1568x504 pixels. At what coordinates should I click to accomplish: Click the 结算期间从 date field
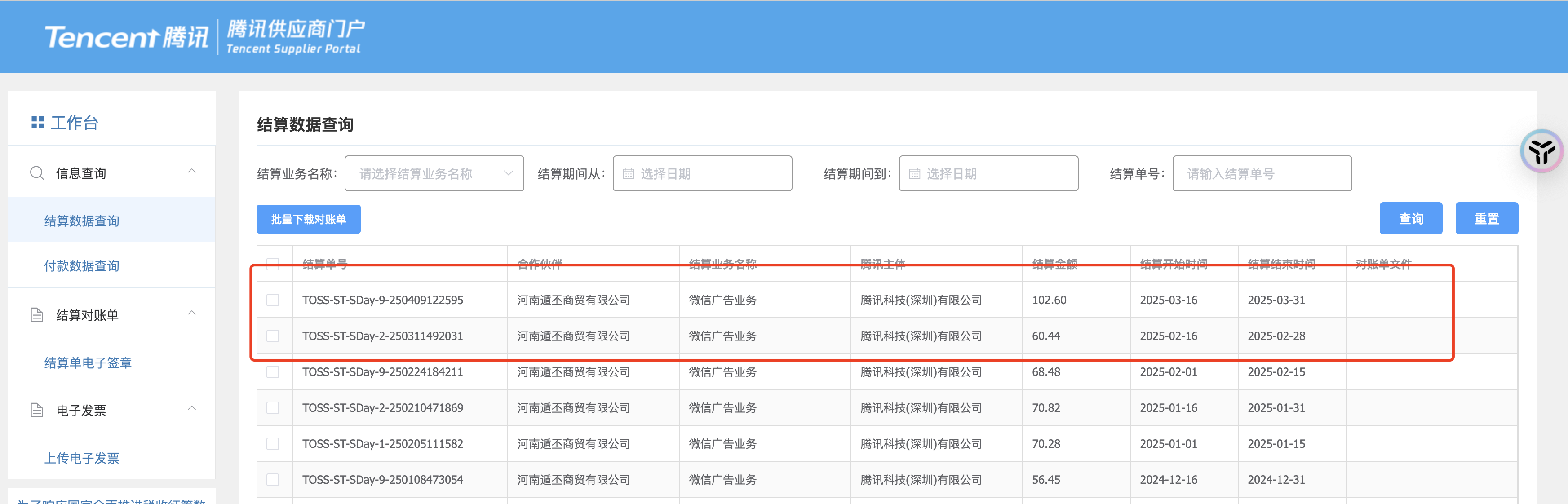click(702, 173)
